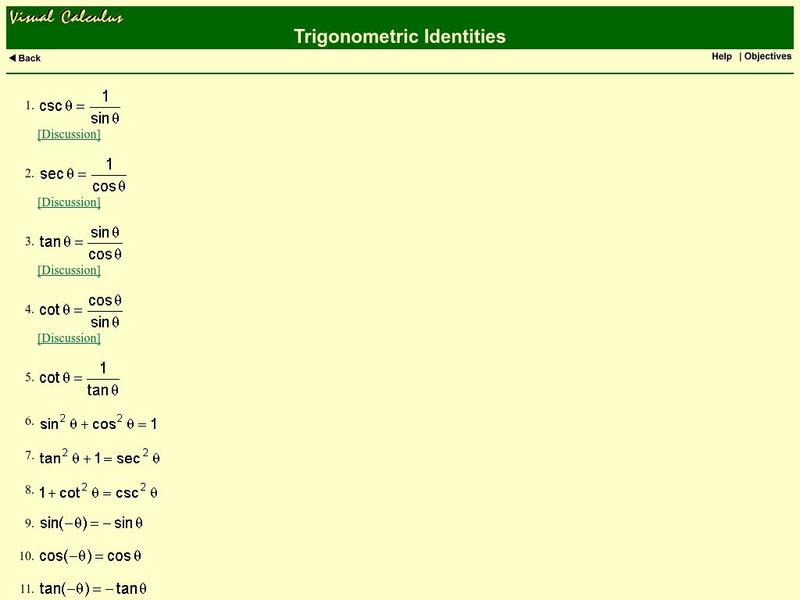Open Discussion for csc θ identity

pyautogui.click(x=69, y=134)
